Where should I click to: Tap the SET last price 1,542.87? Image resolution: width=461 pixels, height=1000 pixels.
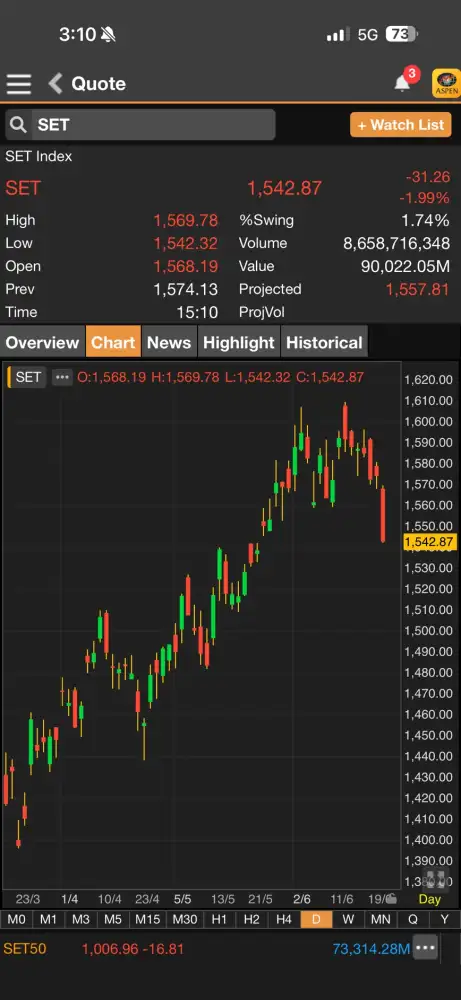tap(284, 188)
